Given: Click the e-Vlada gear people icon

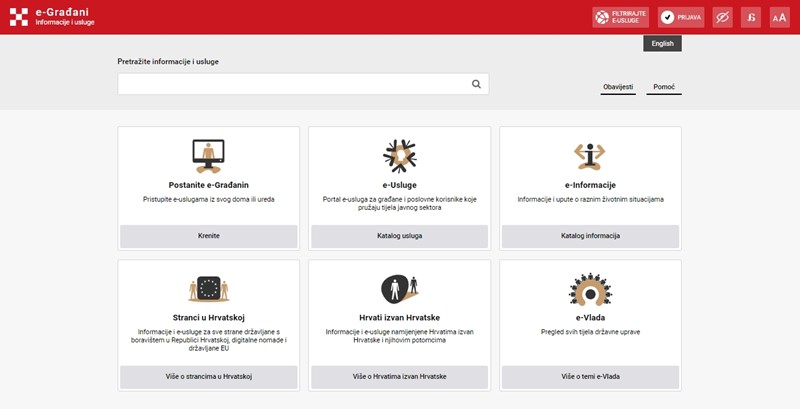Looking at the screenshot, I should coord(590,289).
